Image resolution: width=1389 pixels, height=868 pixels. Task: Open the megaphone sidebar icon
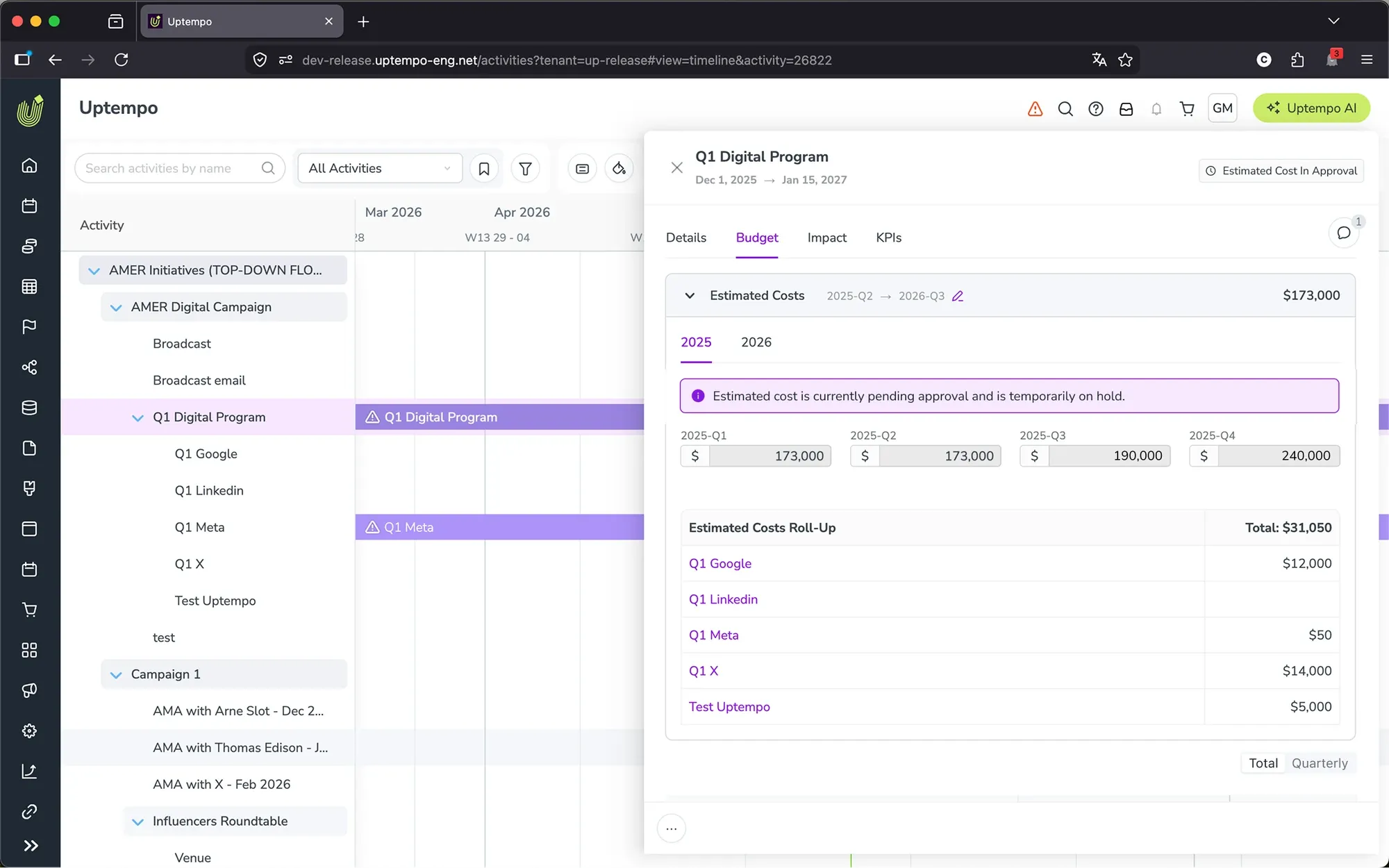pyautogui.click(x=29, y=690)
